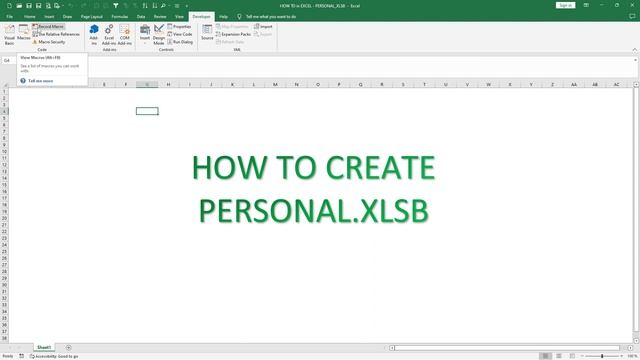Switch to the Draw tab
The width and height of the screenshot is (640, 360).
click(67, 17)
